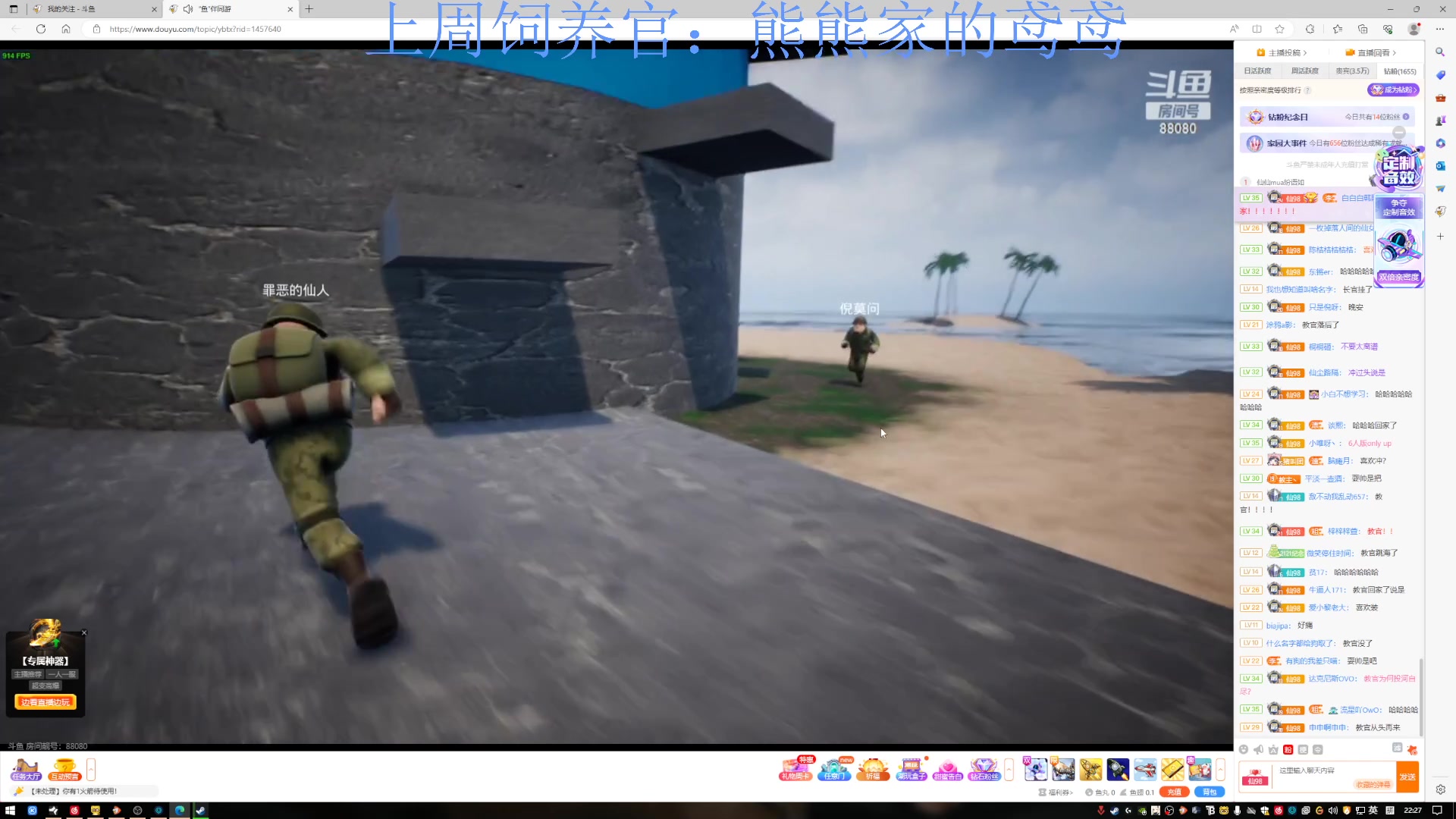The image size is (1456, 819).
Task: Close the 专属神器 popup
Action: point(84,632)
